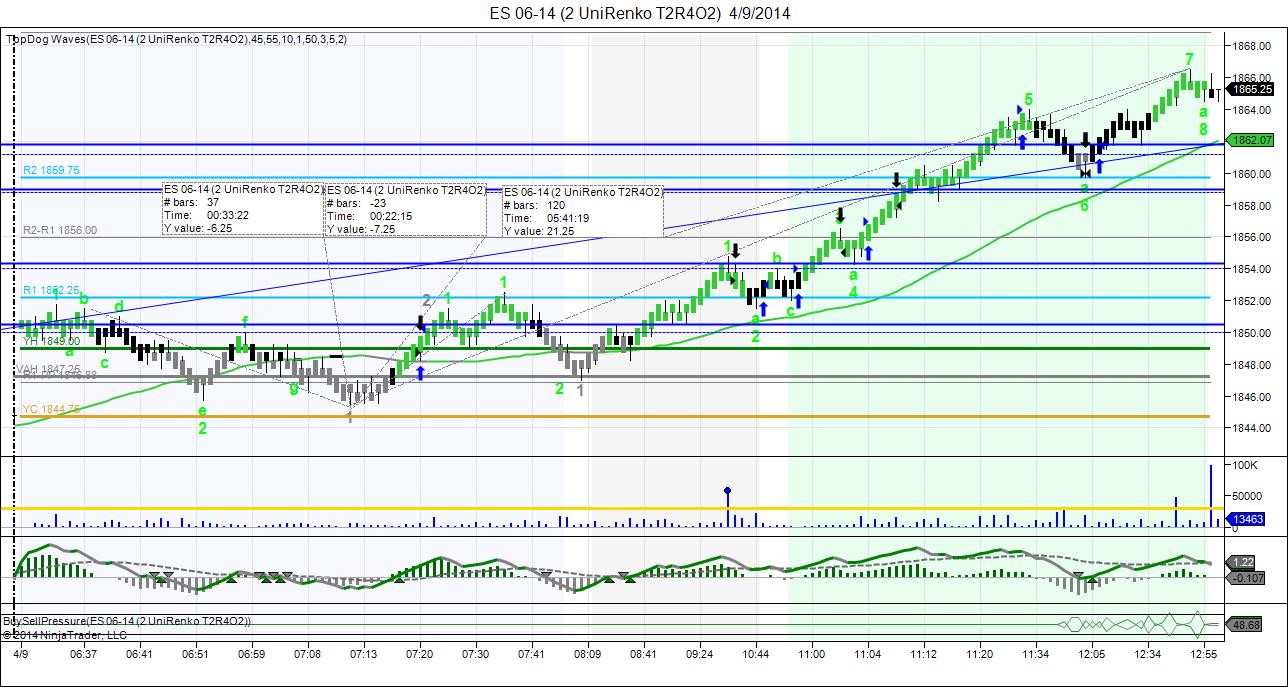Select the R1 1852.25 level label

coord(51,290)
